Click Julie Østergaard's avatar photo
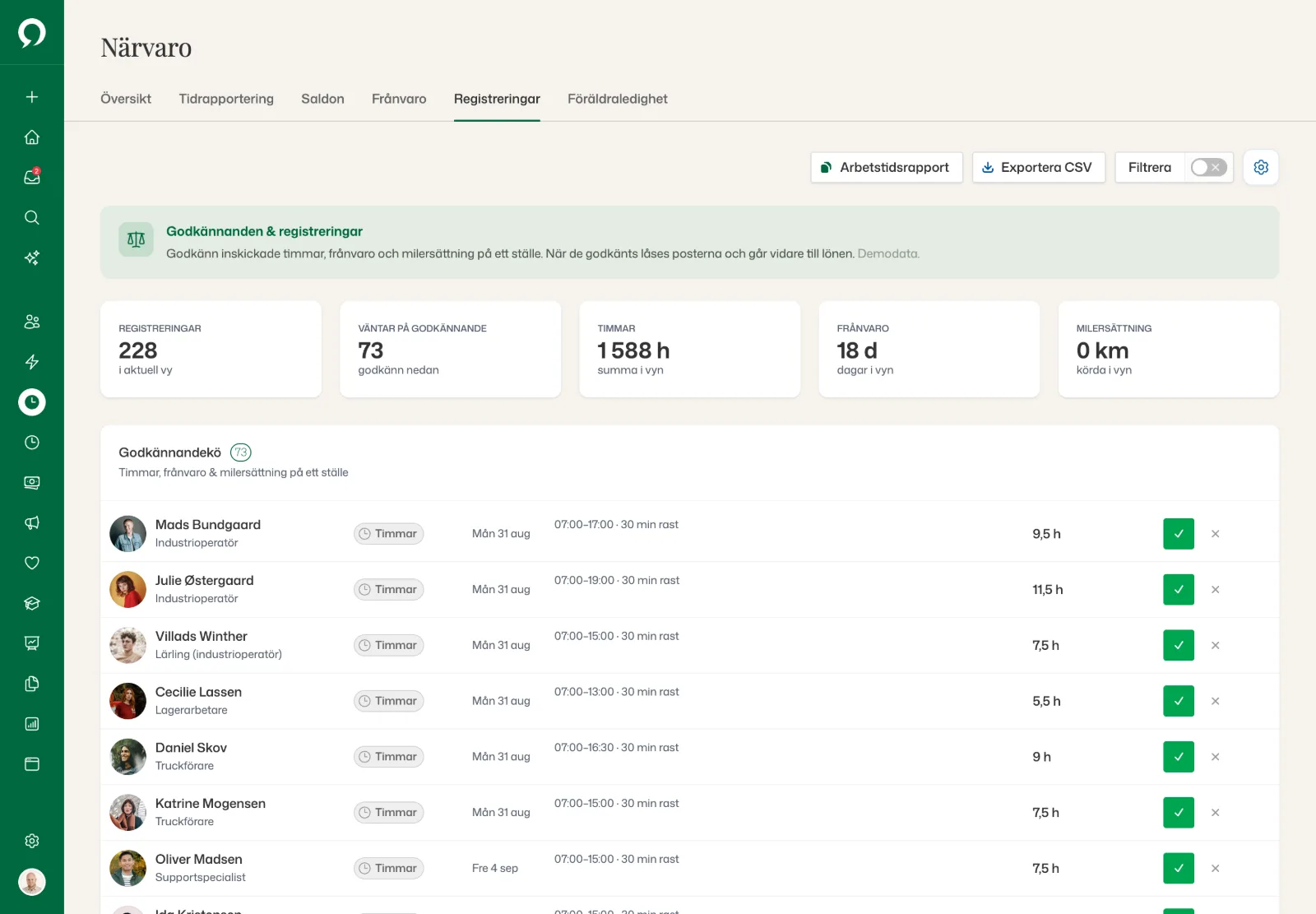 coord(127,590)
